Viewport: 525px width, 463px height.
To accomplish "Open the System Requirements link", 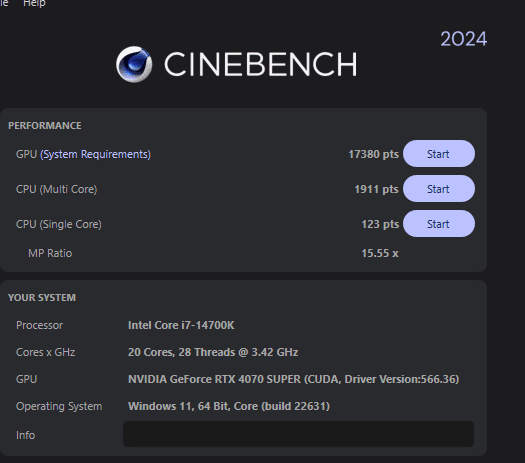I will point(95,154).
